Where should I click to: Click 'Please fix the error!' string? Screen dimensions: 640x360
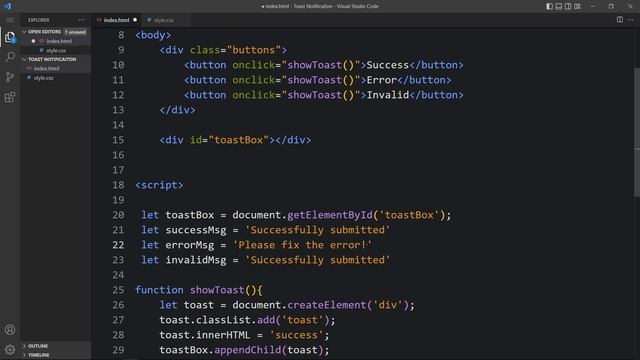302,245
